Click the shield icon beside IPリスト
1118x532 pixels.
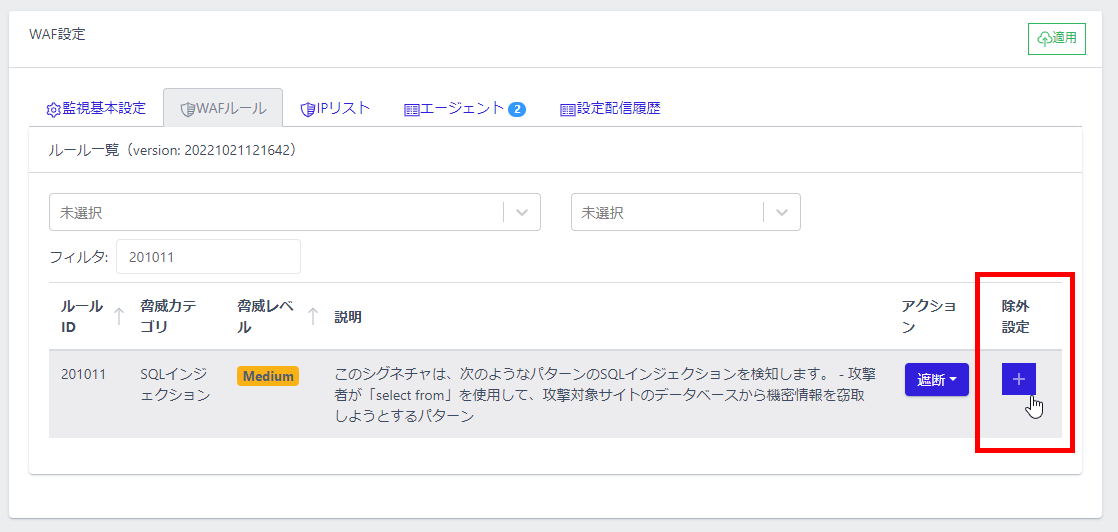point(308,109)
